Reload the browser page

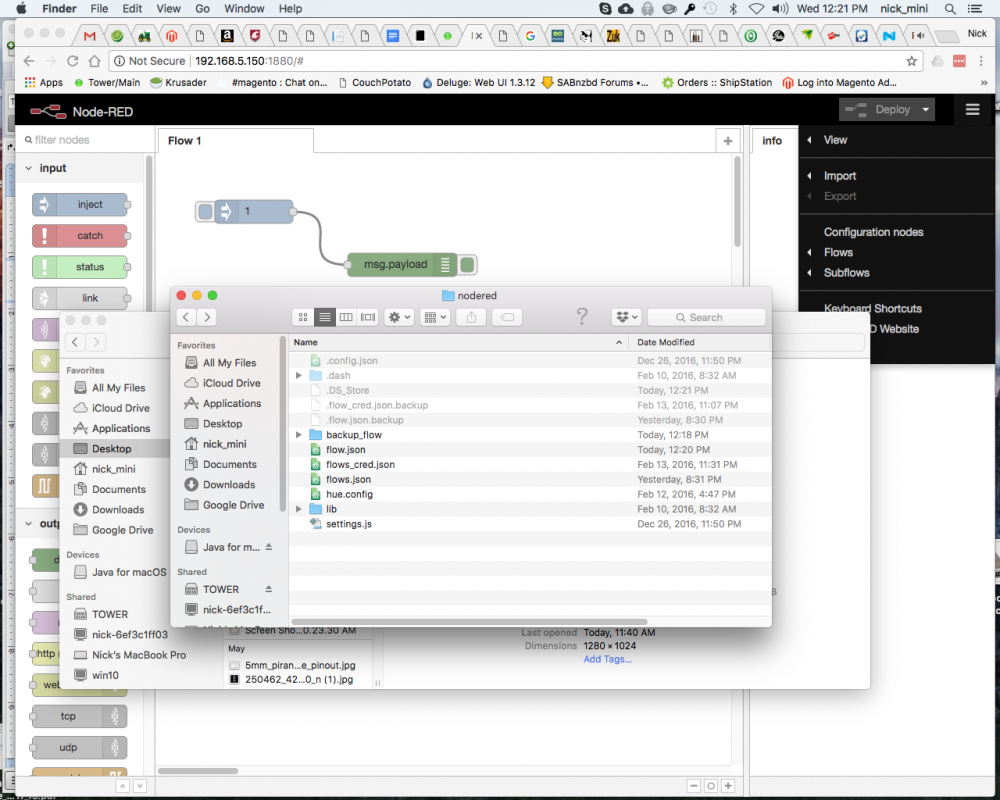73,61
